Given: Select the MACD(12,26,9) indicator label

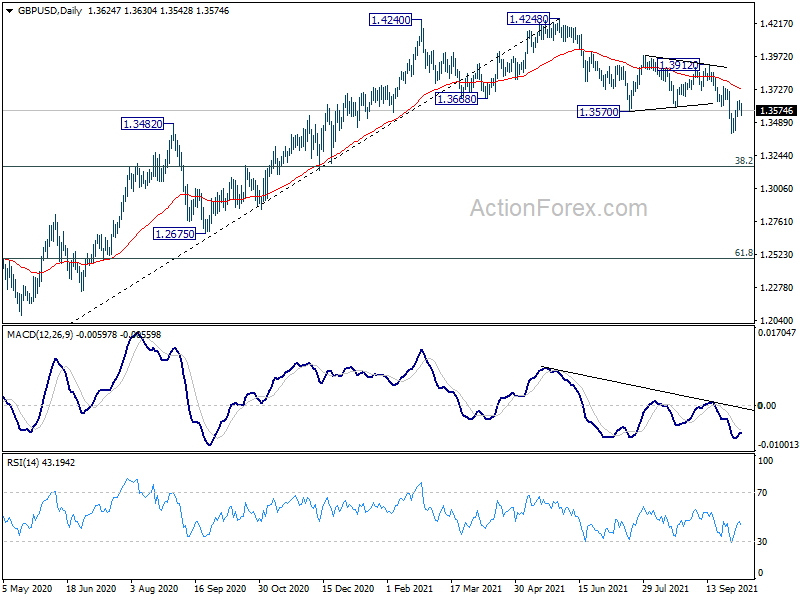Looking at the screenshot, I should pyautogui.click(x=40, y=335).
